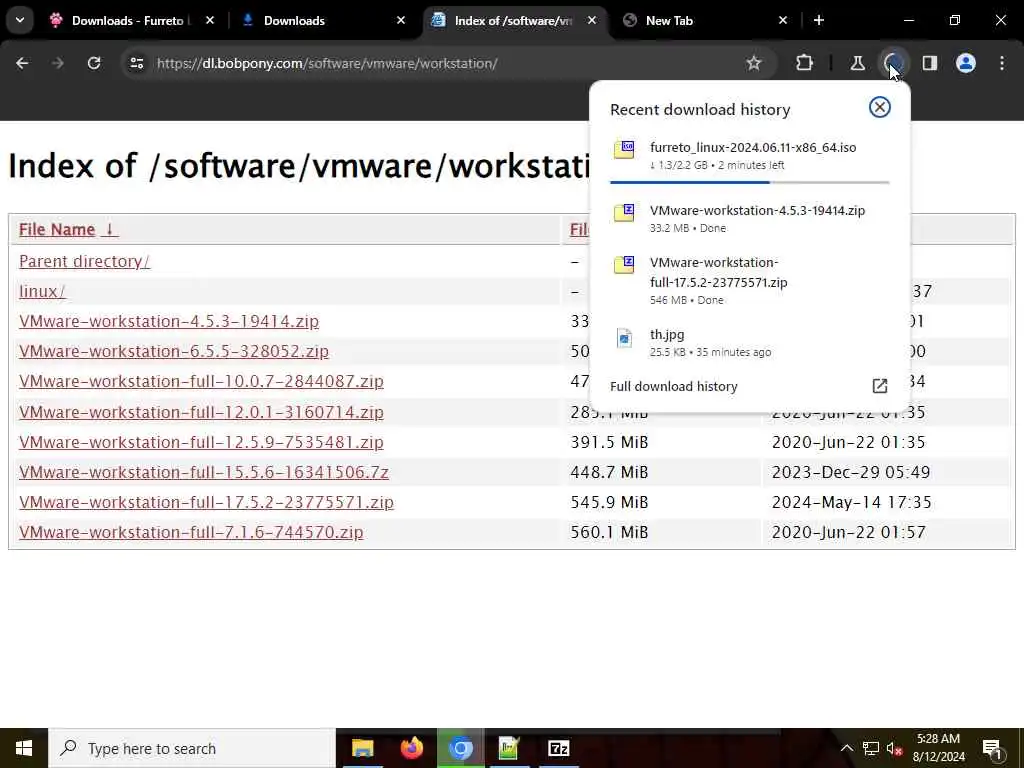Viewport: 1024px width, 768px height.
Task: Reload the page with the refresh icon
Action: coord(94,63)
